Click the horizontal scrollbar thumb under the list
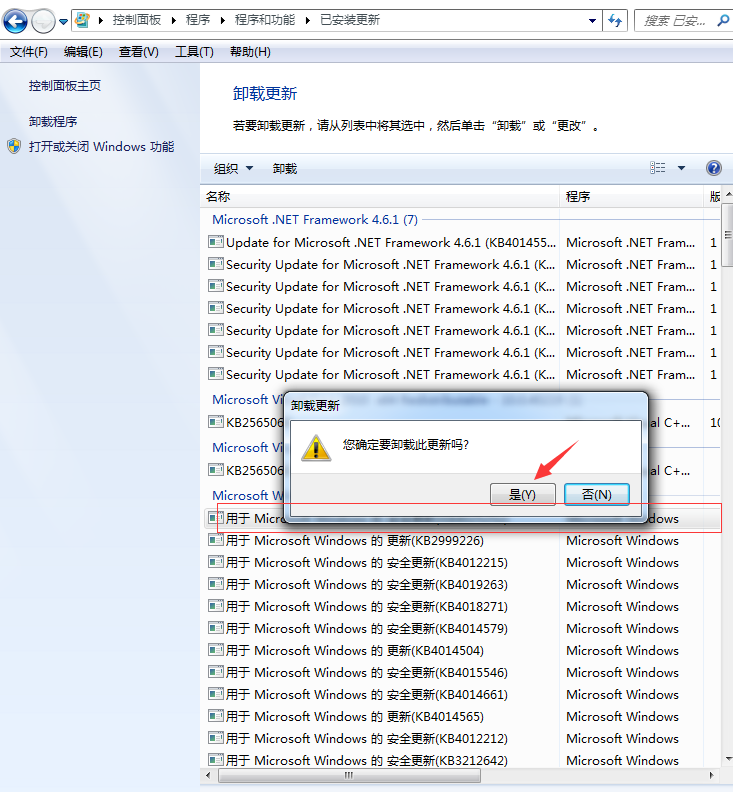 pyautogui.click(x=349, y=775)
